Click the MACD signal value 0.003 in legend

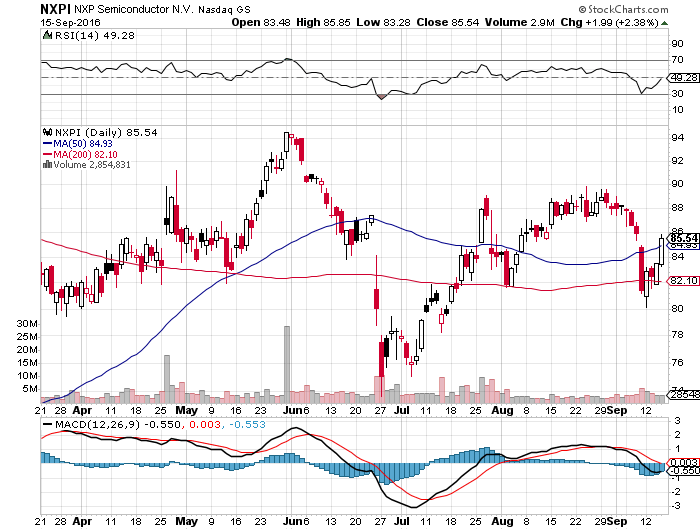(x=204, y=424)
